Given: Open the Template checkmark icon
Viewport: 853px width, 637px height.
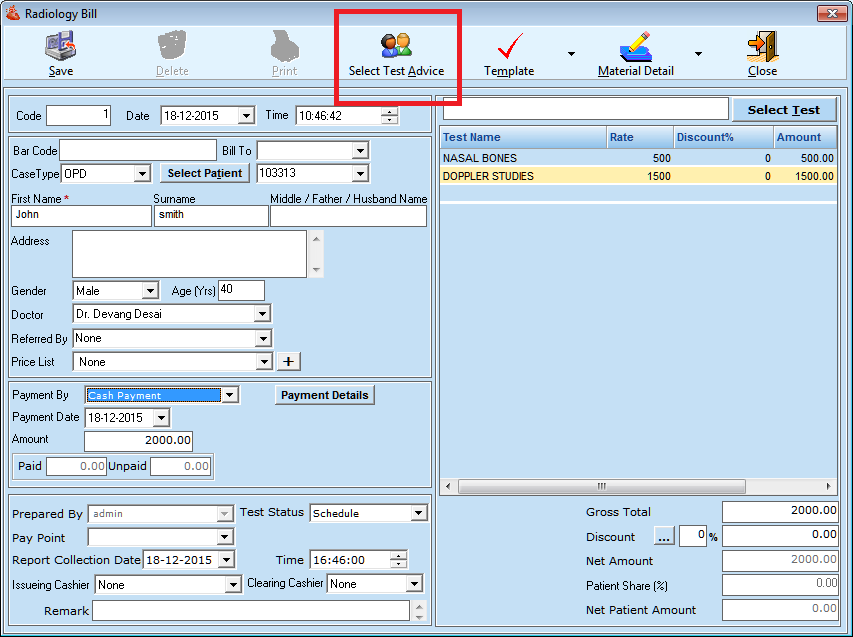Looking at the screenshot, I should tap(510, 47).
